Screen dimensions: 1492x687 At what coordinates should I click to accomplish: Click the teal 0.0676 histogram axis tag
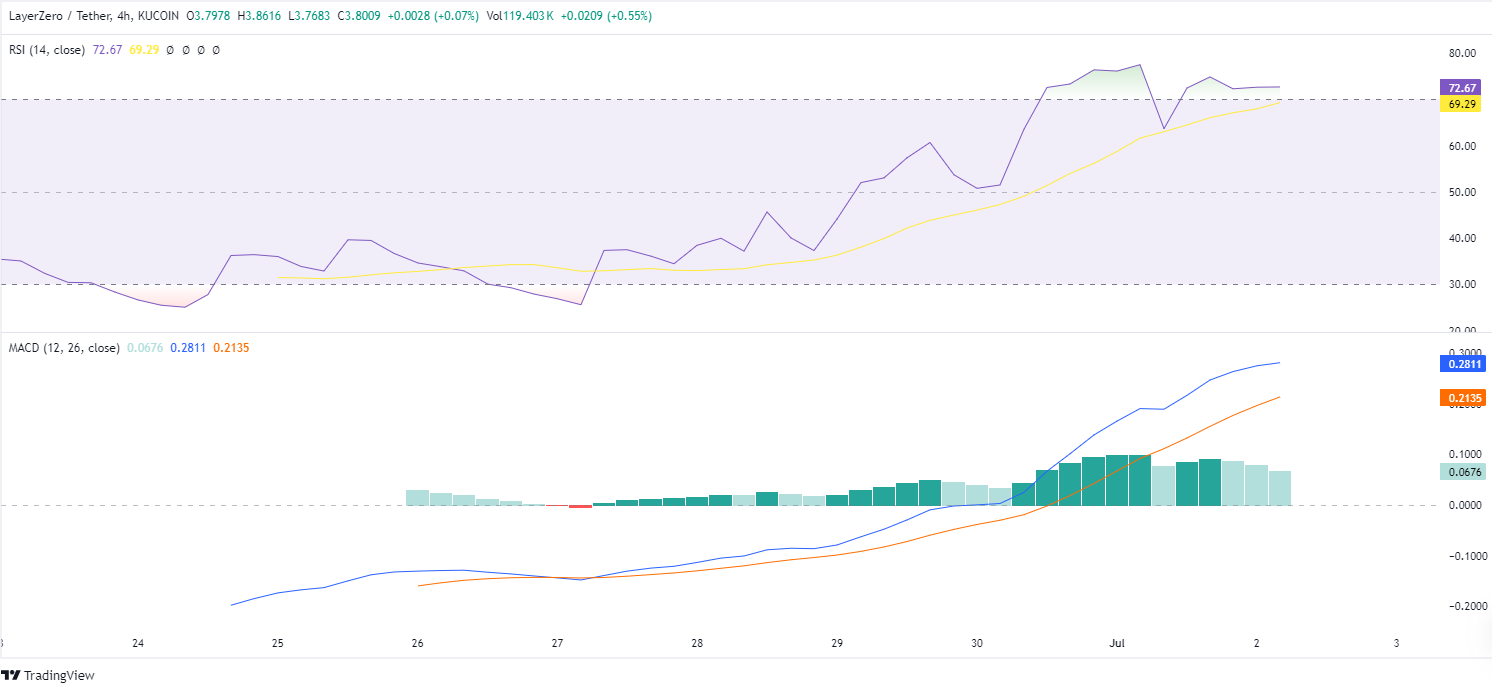coord(1462,472)
